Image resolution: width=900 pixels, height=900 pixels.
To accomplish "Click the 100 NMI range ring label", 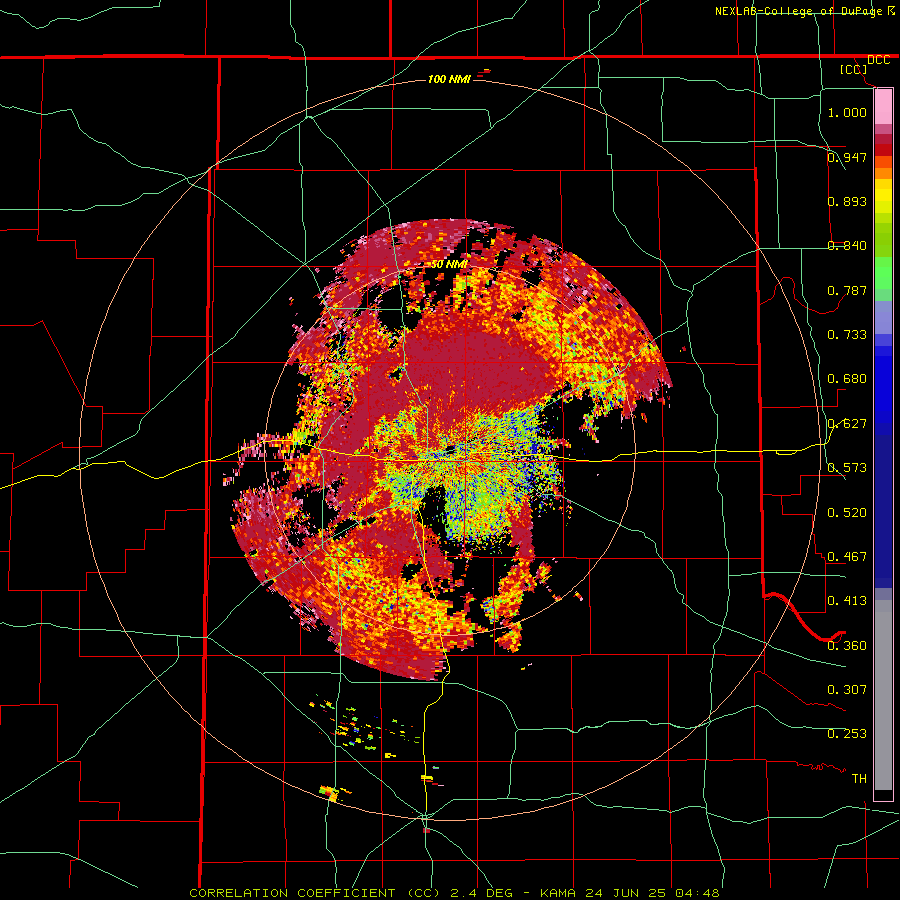I will point(449,79).
